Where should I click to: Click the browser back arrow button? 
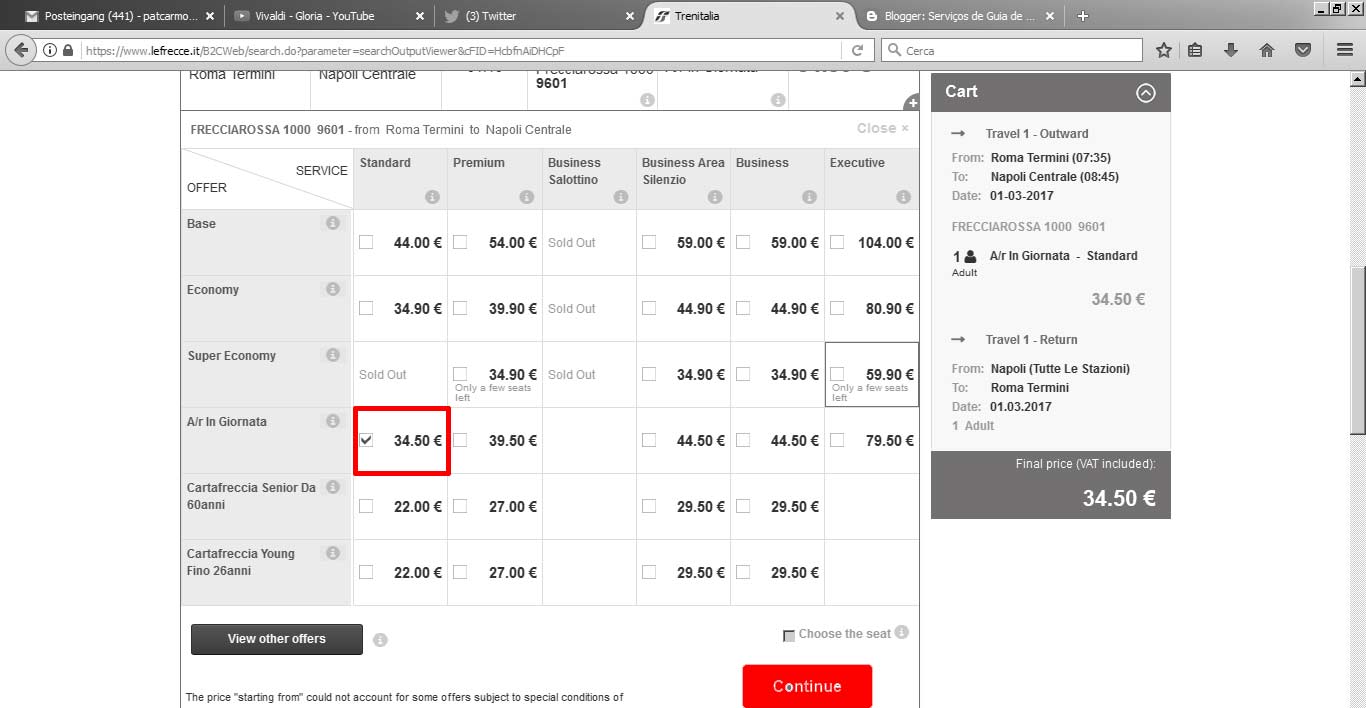pyautogui.click(x=20, y=50)
